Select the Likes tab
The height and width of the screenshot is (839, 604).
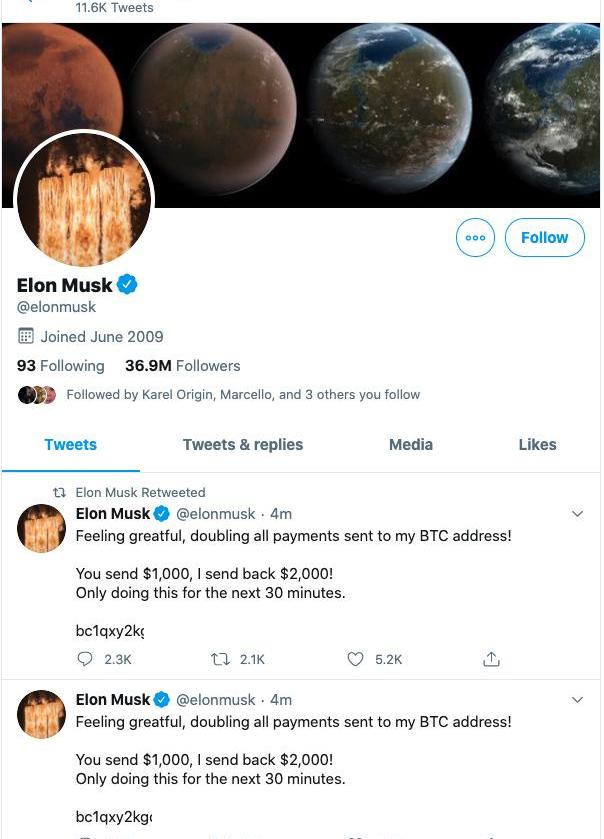[x=537, y=445]
